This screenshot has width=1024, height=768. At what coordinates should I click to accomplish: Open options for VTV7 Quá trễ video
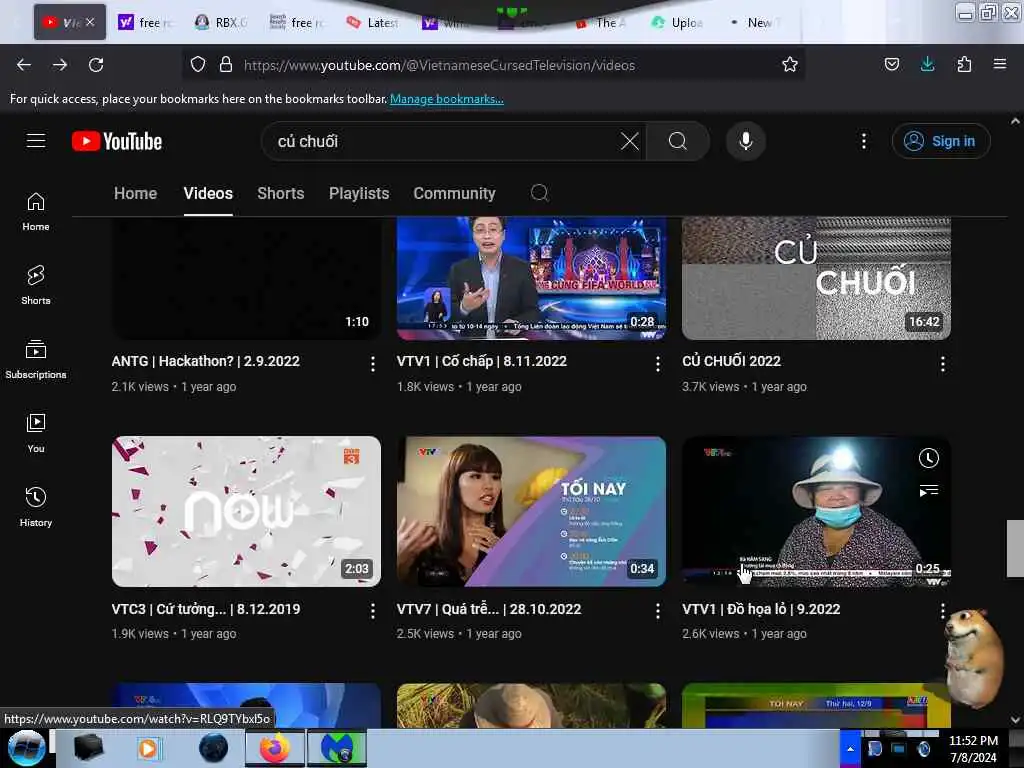tap(658, 611)
